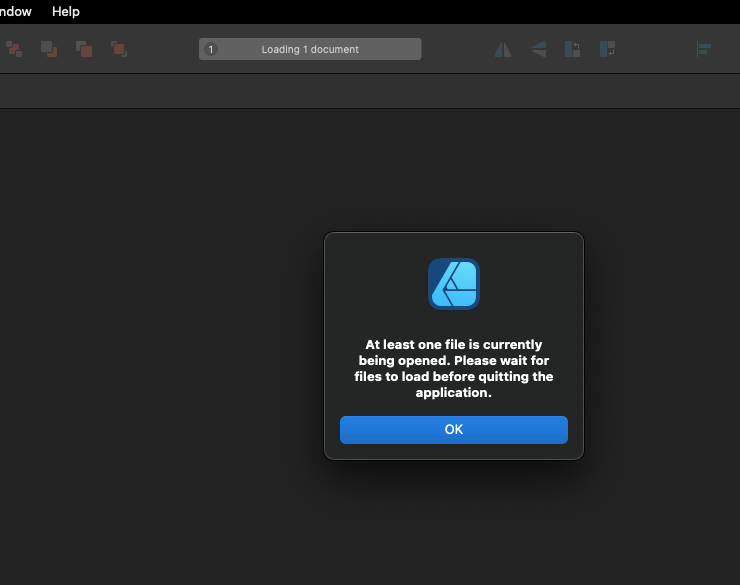This screenshot has width=740, height=585.
Task: Click the Move to Front icon with corner outlines
Action: tap(119, 49)
